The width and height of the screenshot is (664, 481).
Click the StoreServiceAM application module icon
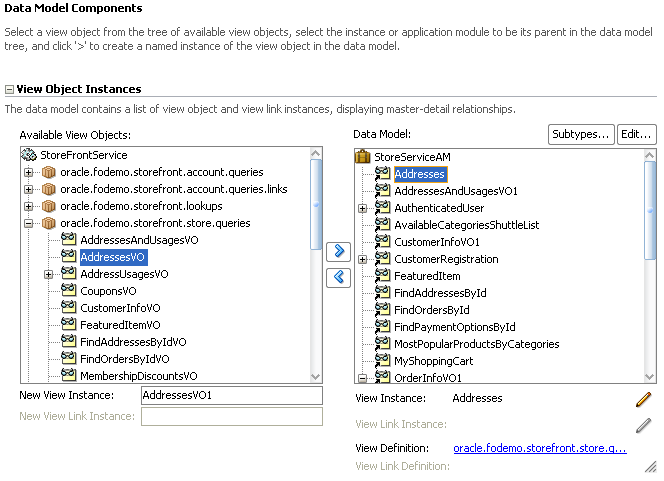(x=362, y=157)
